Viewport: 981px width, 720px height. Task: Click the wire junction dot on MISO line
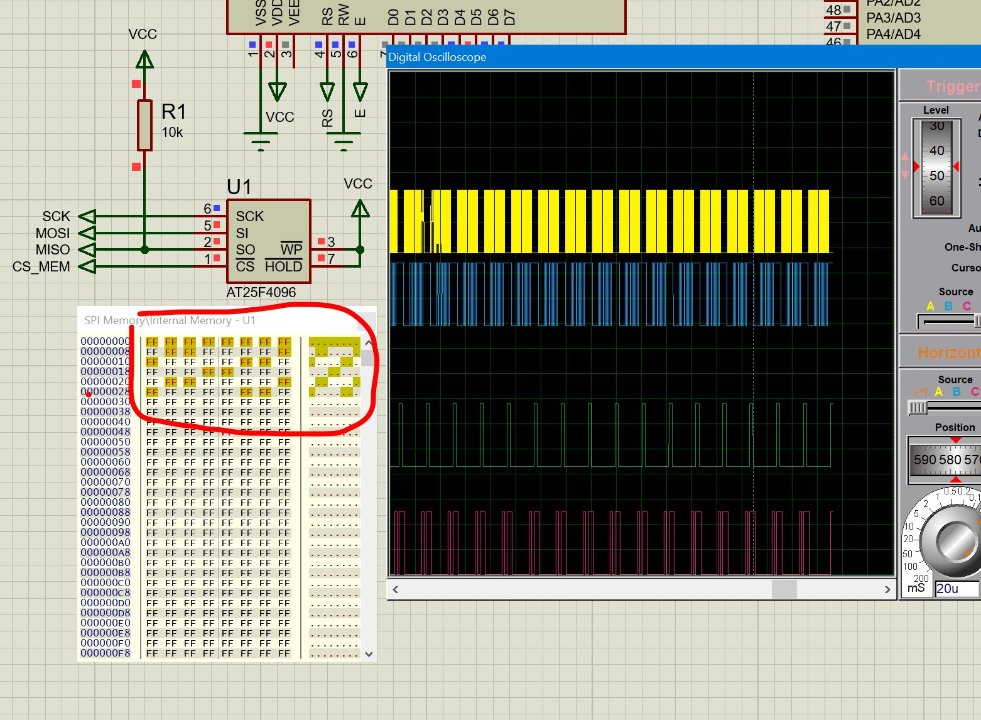pos(145,250)
